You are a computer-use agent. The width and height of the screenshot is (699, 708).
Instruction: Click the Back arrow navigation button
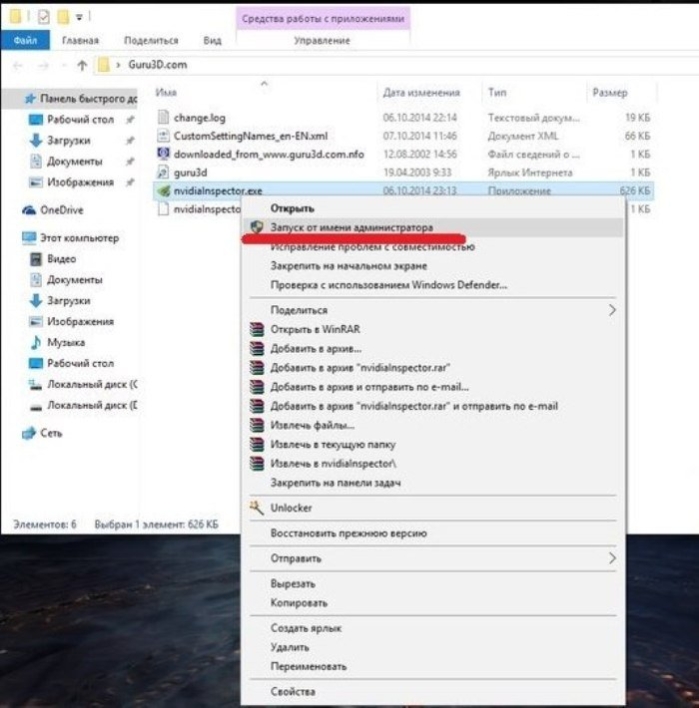(x=18, y=66)
